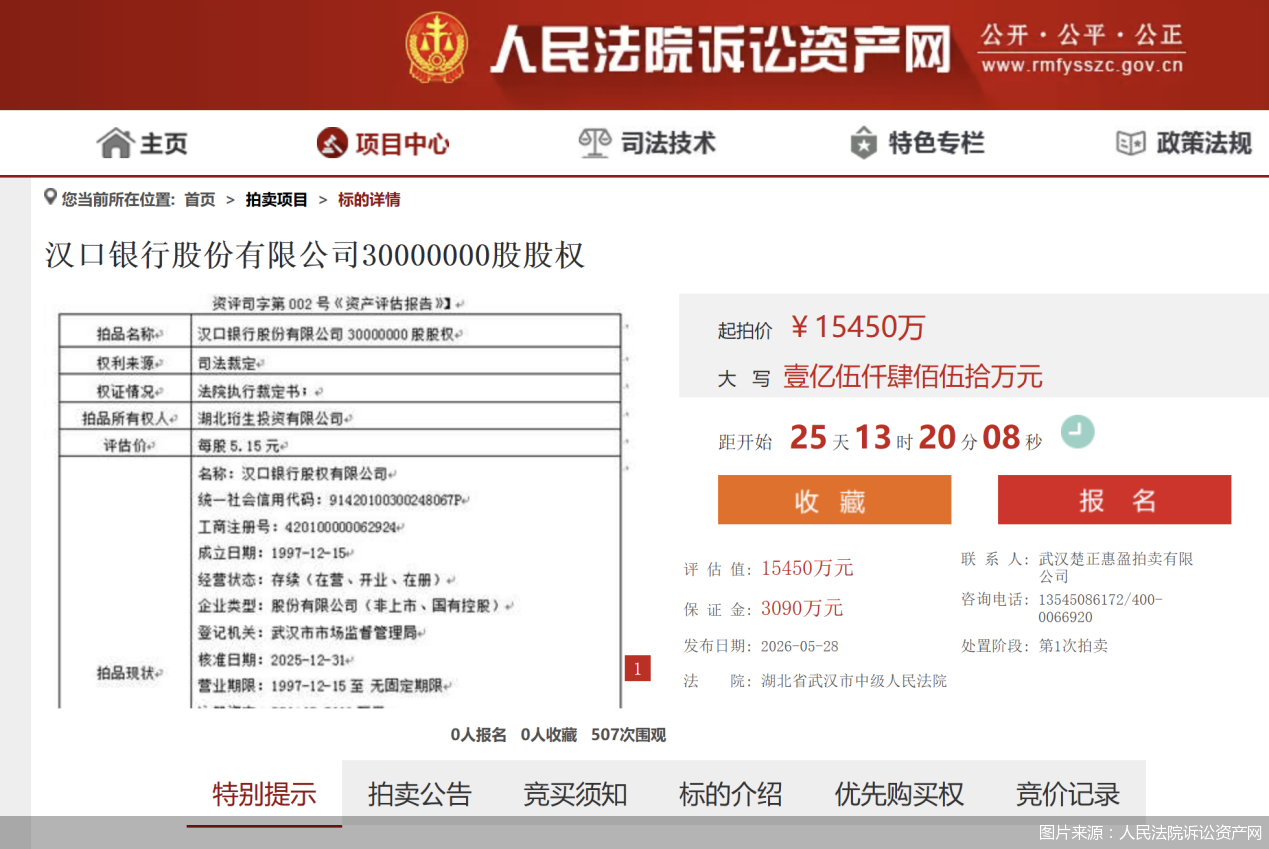Click the gavel icon beside 项目中心
The width and height of the screenshot is (1269, 849).
point(332,144)
